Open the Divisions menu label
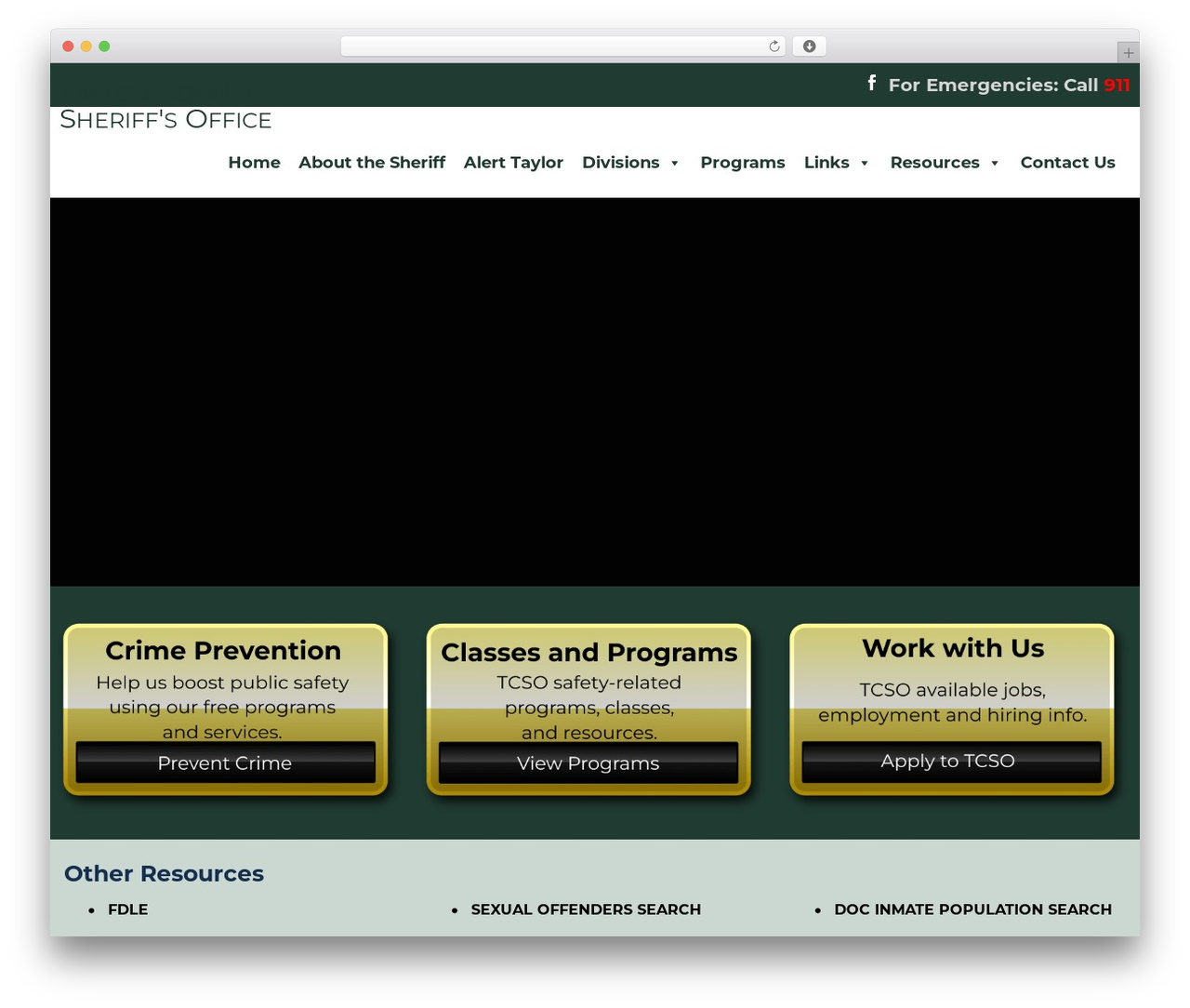The image size is (1190, 1008). pos(621,163)
